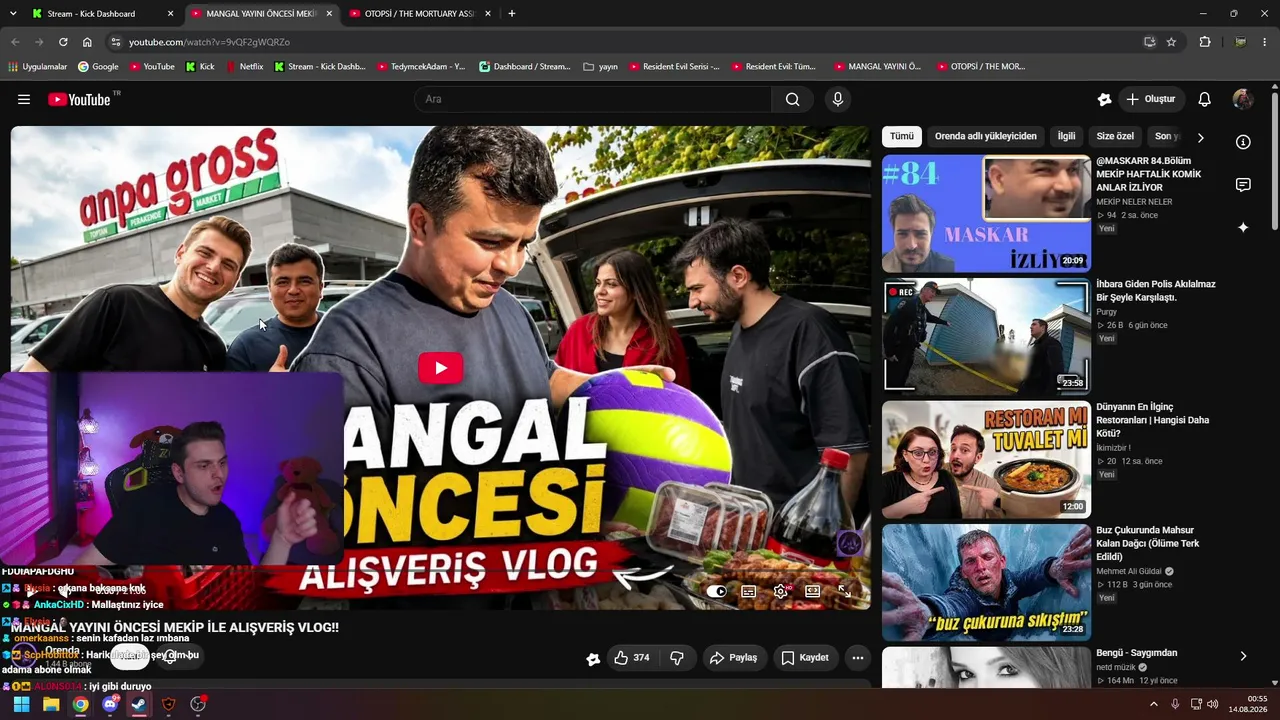The width and height of the screenshot is (1280, 720).
Task: Open File Explorer from taskbar
Action: (x=51, y=704)
